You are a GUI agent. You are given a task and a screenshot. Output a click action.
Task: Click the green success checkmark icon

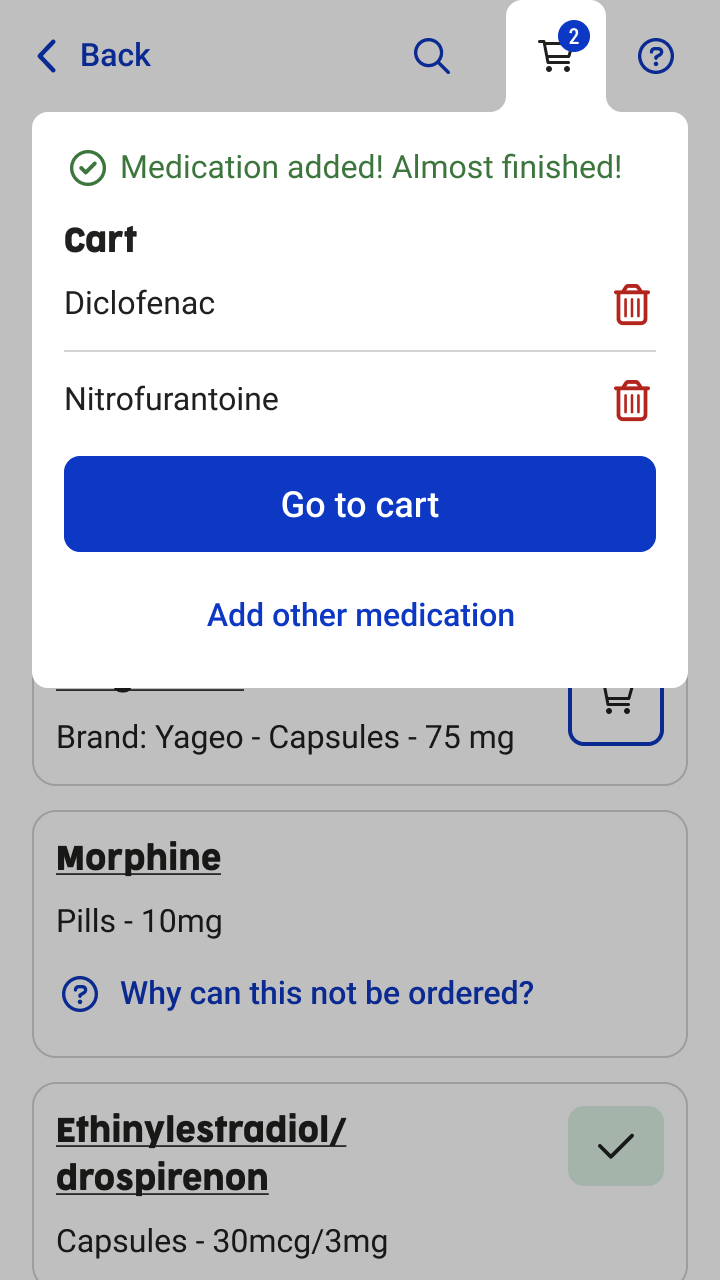pos(88,168)
